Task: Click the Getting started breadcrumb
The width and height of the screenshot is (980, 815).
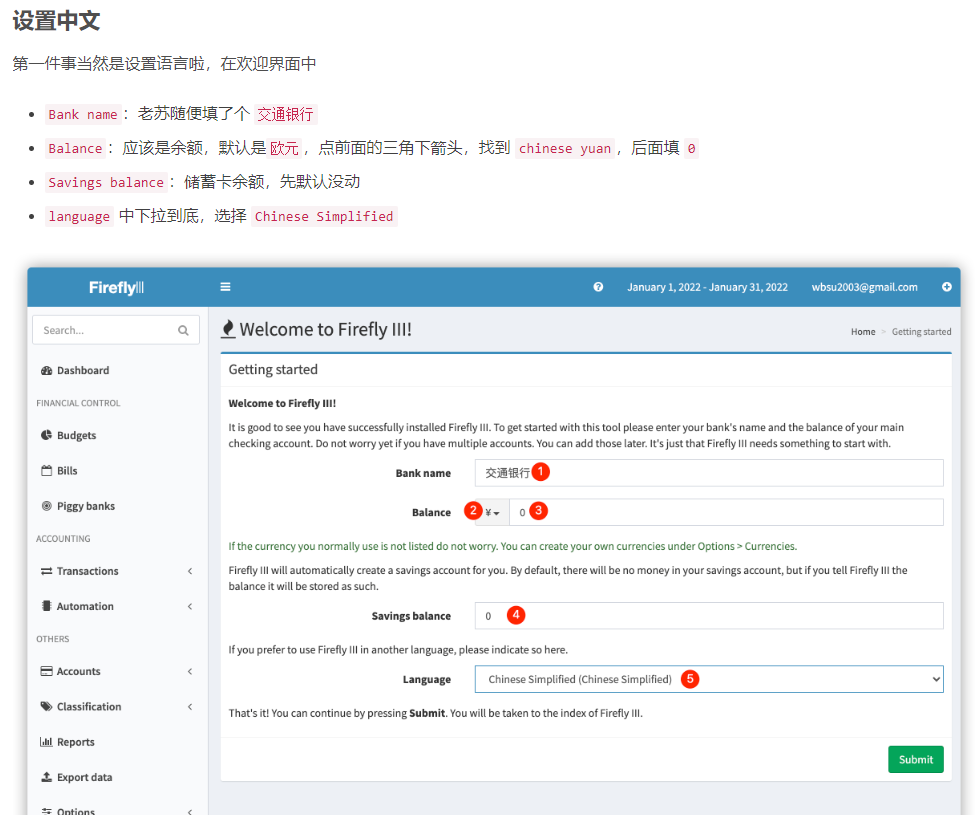Action: pos(921,332)
